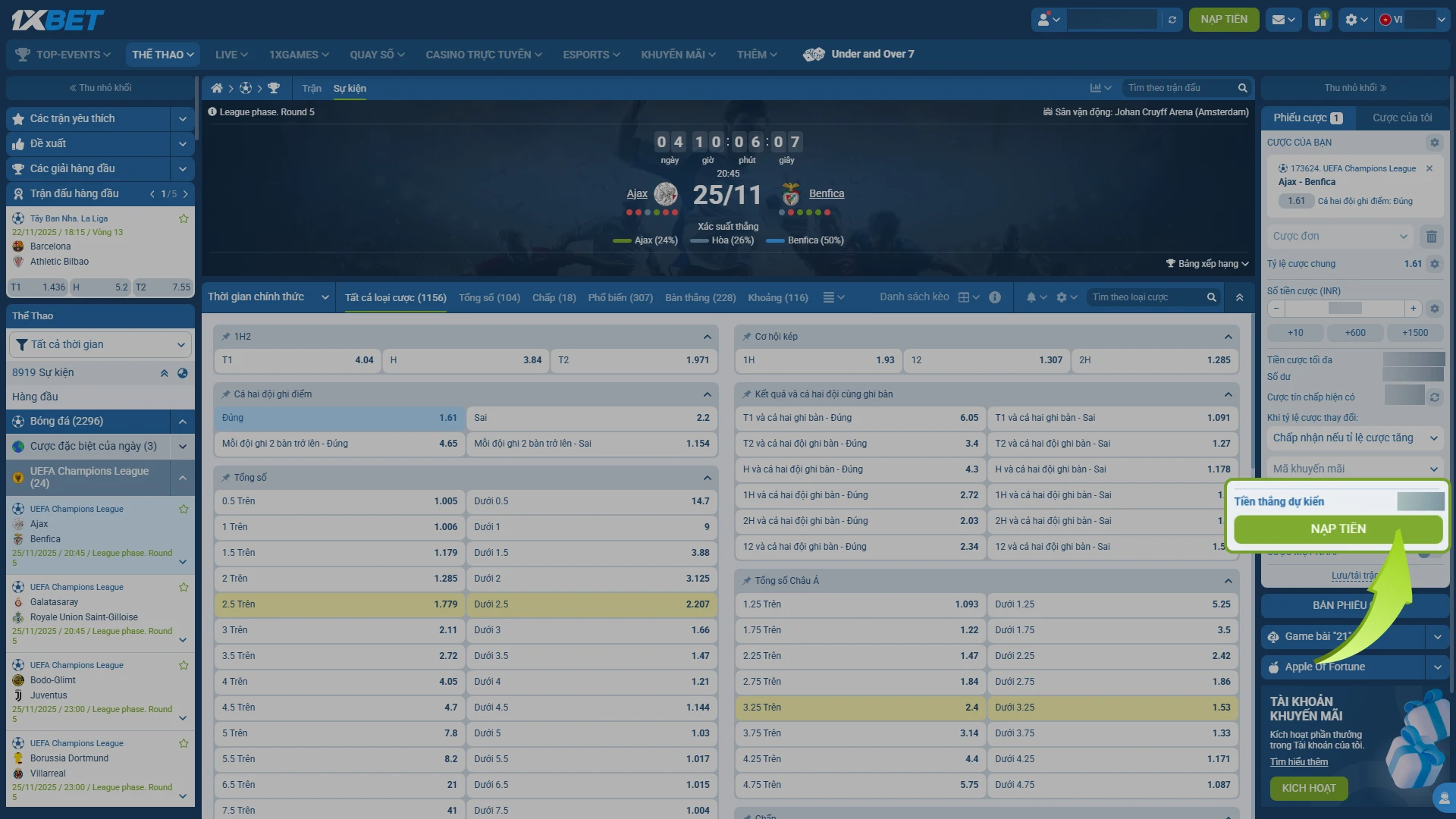
Task: Click the green NẠP TIỀN header button
Action: coord(1224,20)
